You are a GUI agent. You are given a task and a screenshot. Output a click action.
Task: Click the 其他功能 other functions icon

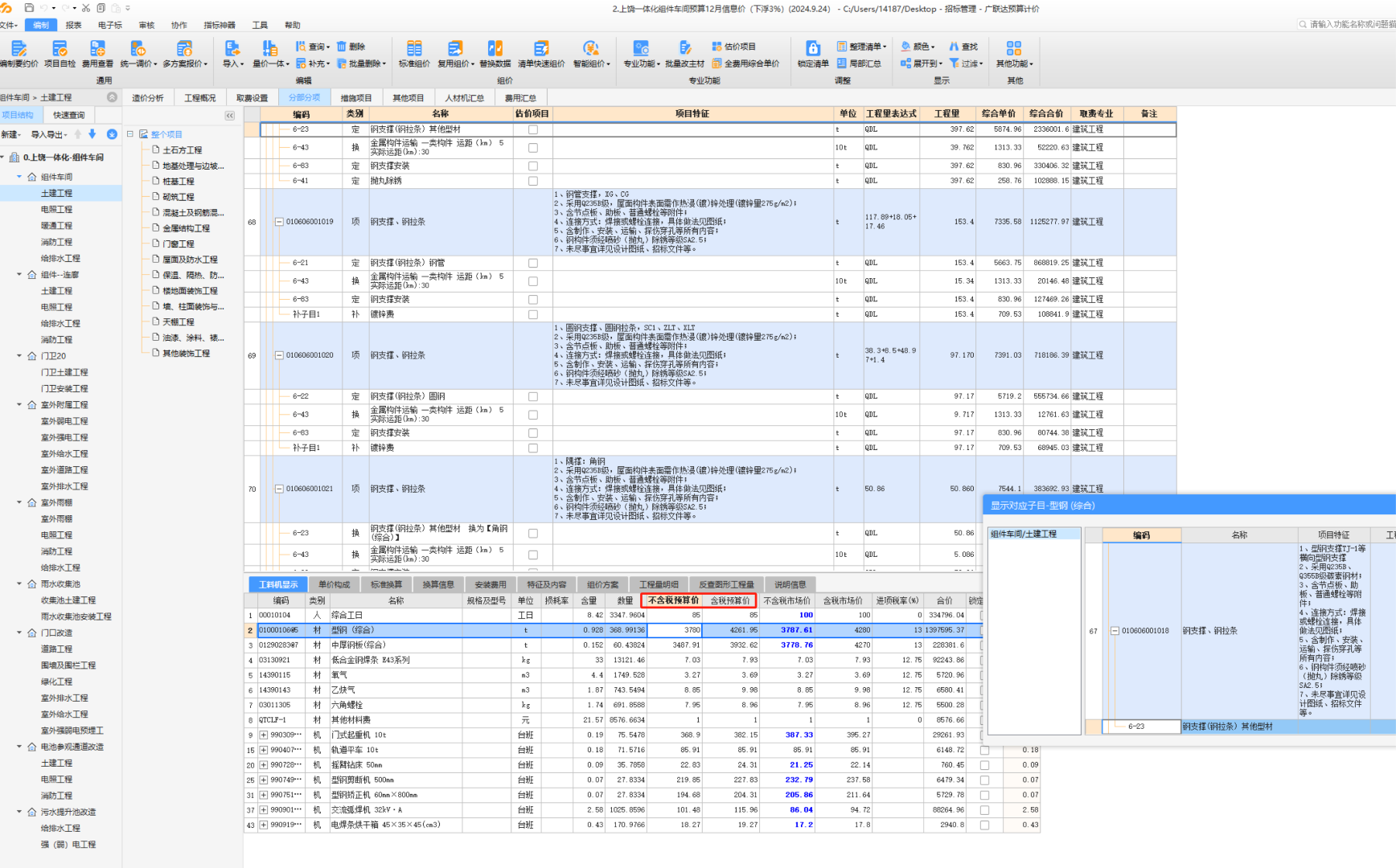[x=1014, y=49]
